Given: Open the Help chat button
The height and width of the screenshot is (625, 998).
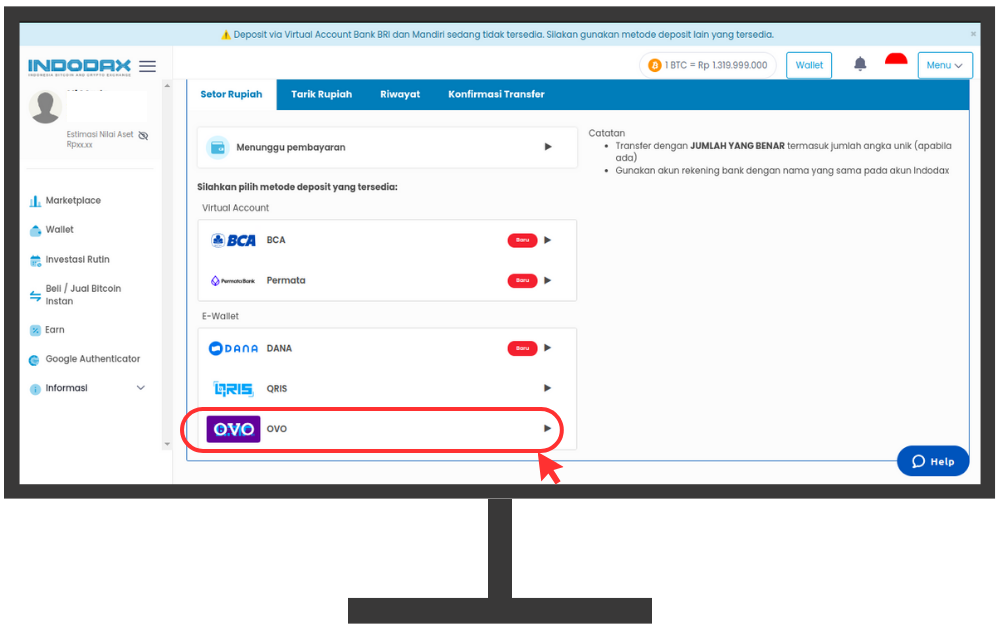Looking at the screenshot, I should 933,461.
